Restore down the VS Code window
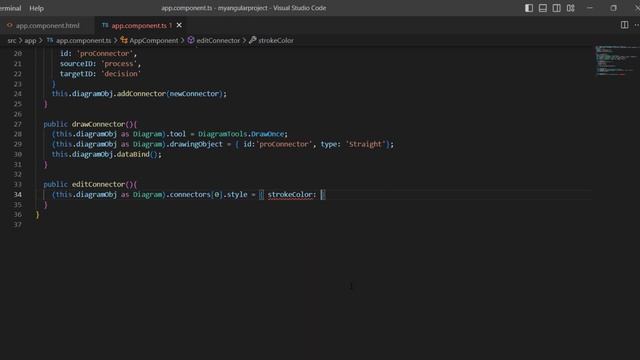 click(613, 8)
